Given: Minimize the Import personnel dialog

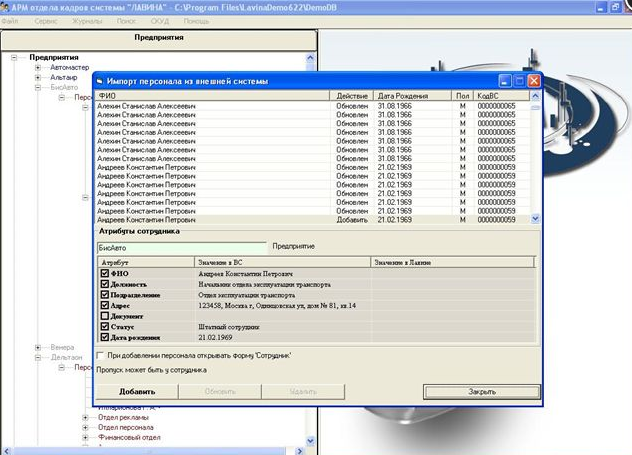Looking at the screenshot, I should click(506, 80).
